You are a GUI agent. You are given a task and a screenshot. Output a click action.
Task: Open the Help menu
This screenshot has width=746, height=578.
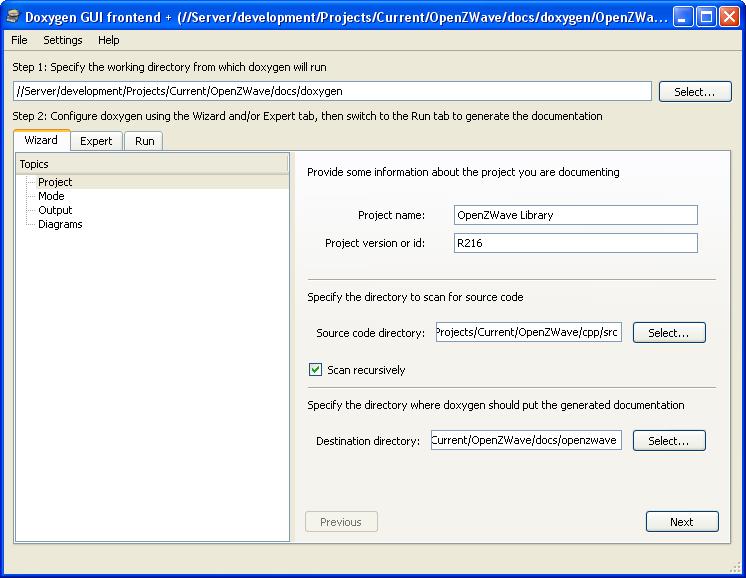click(x=108, y=40)
